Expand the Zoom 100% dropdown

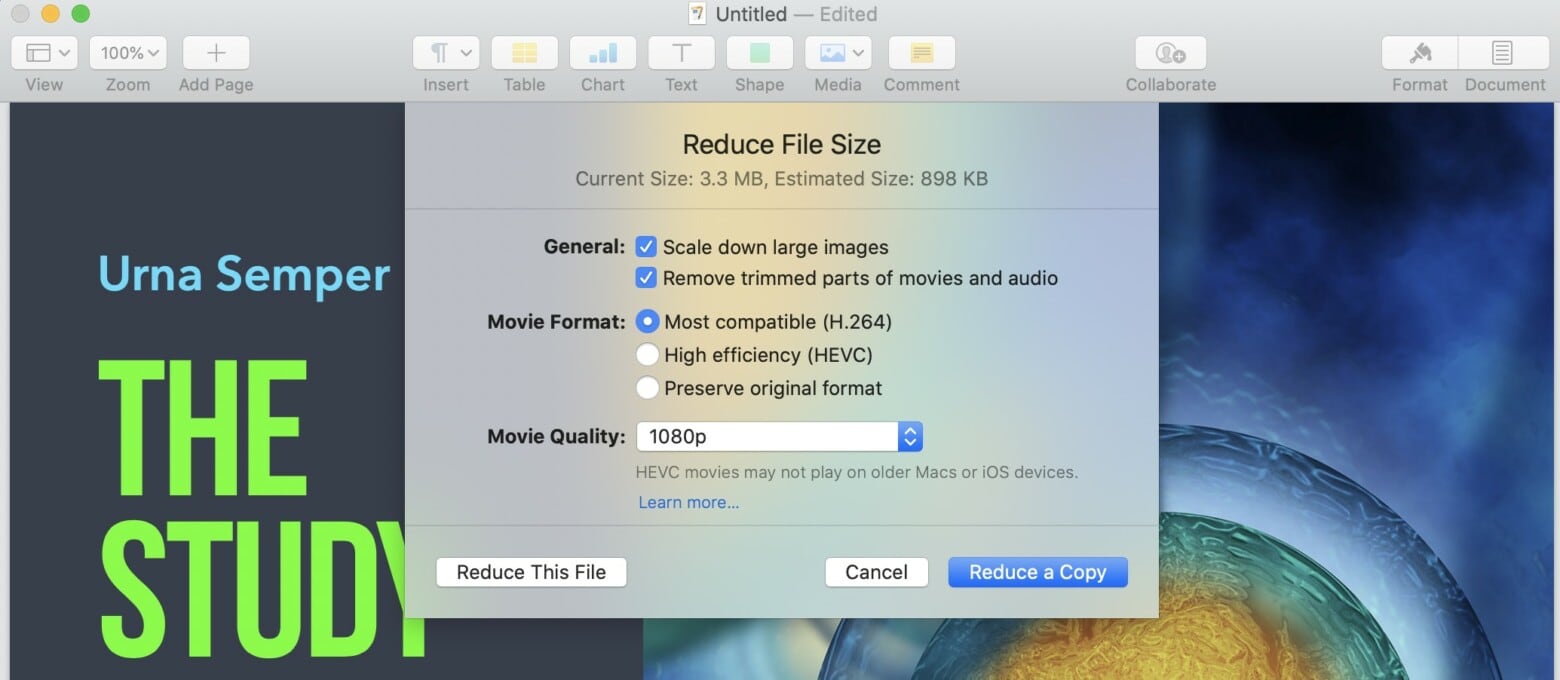(128, 53)
